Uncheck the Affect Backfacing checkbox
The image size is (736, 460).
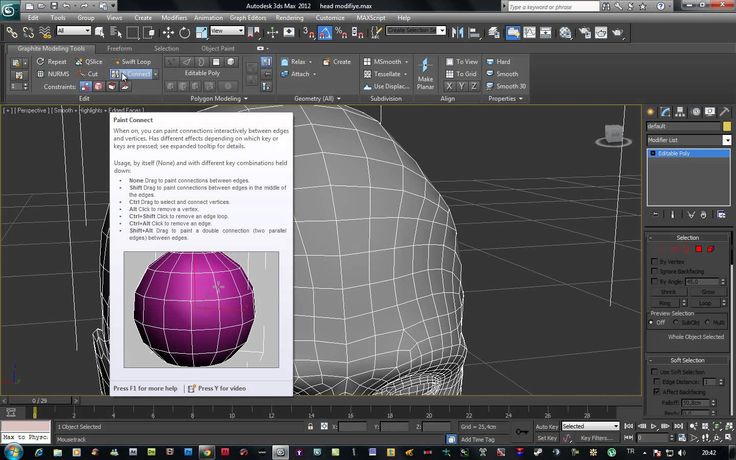click(x=657, y=391)
